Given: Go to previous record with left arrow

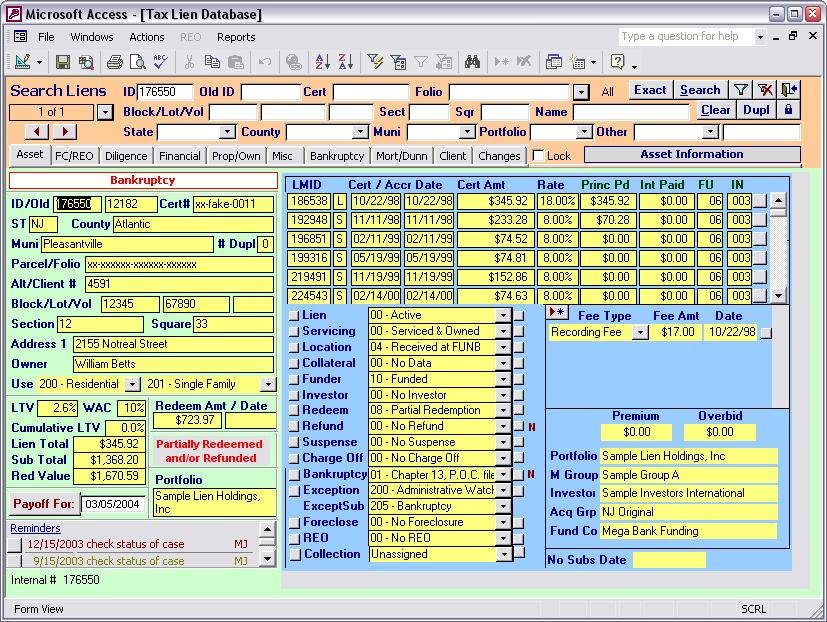Looking at the screenshot, I should point(36,131).
